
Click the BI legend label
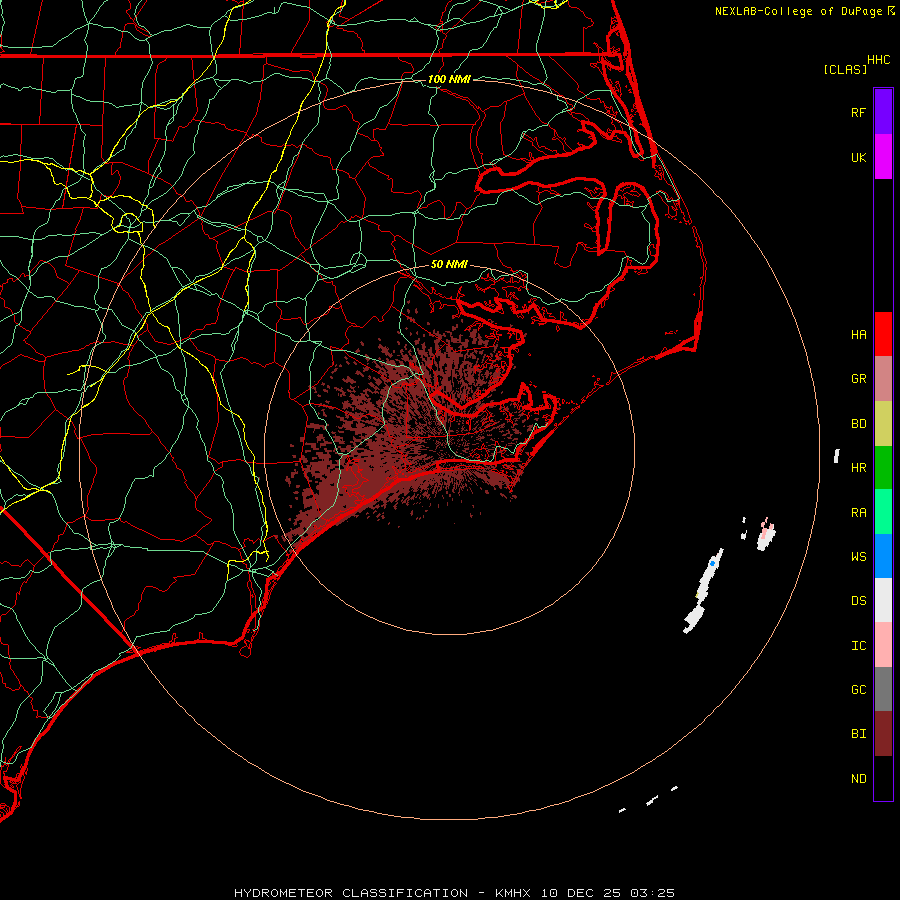coord(858,734)
